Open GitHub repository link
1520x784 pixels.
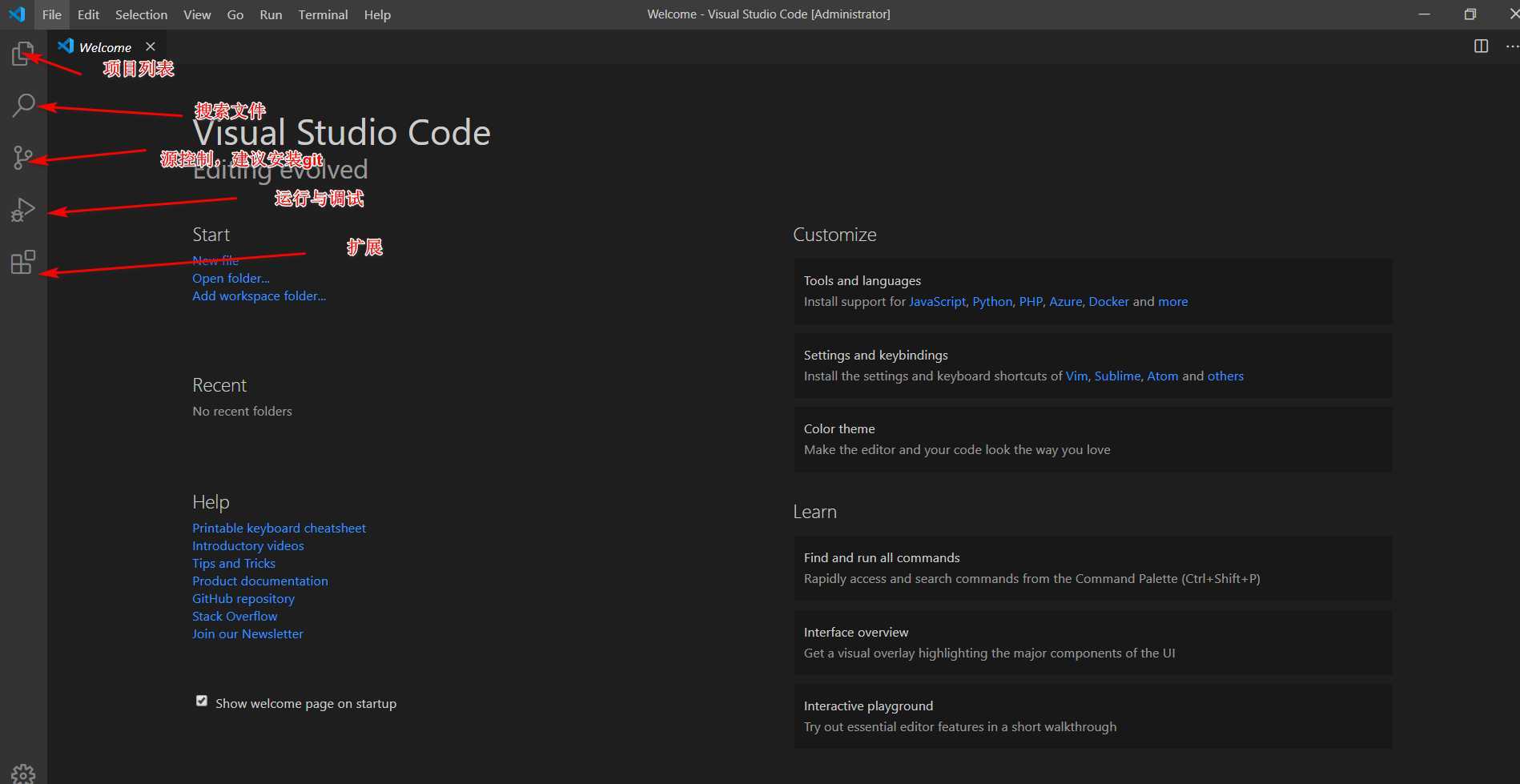243,598
